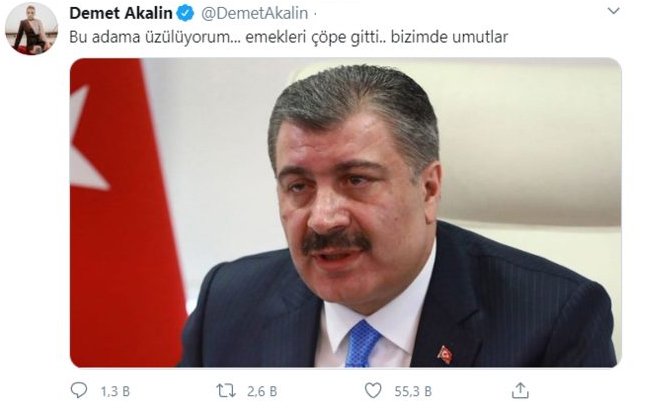Screen dimensions: 659x411
Task: Click the 55,3 B like count
Action: tap(413, 392)
